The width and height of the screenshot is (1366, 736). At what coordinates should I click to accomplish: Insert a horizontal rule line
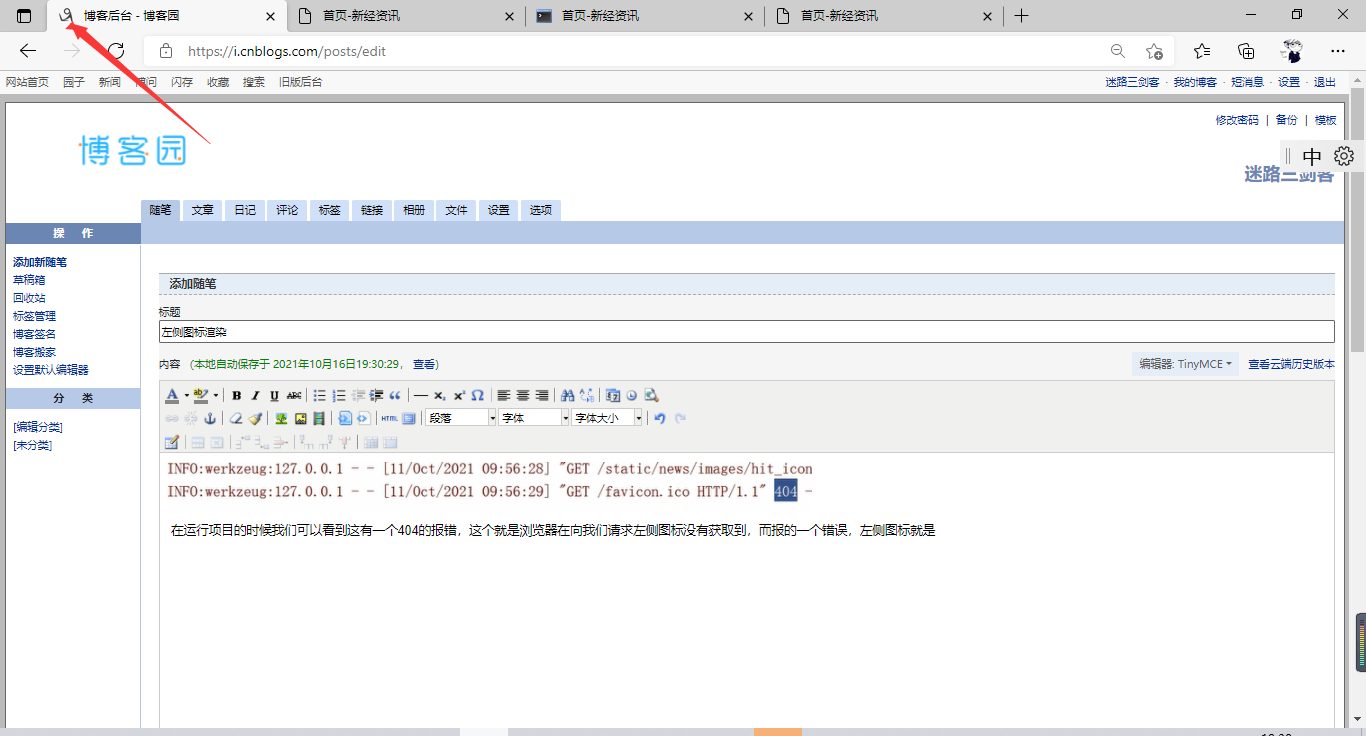click(421, 395)
